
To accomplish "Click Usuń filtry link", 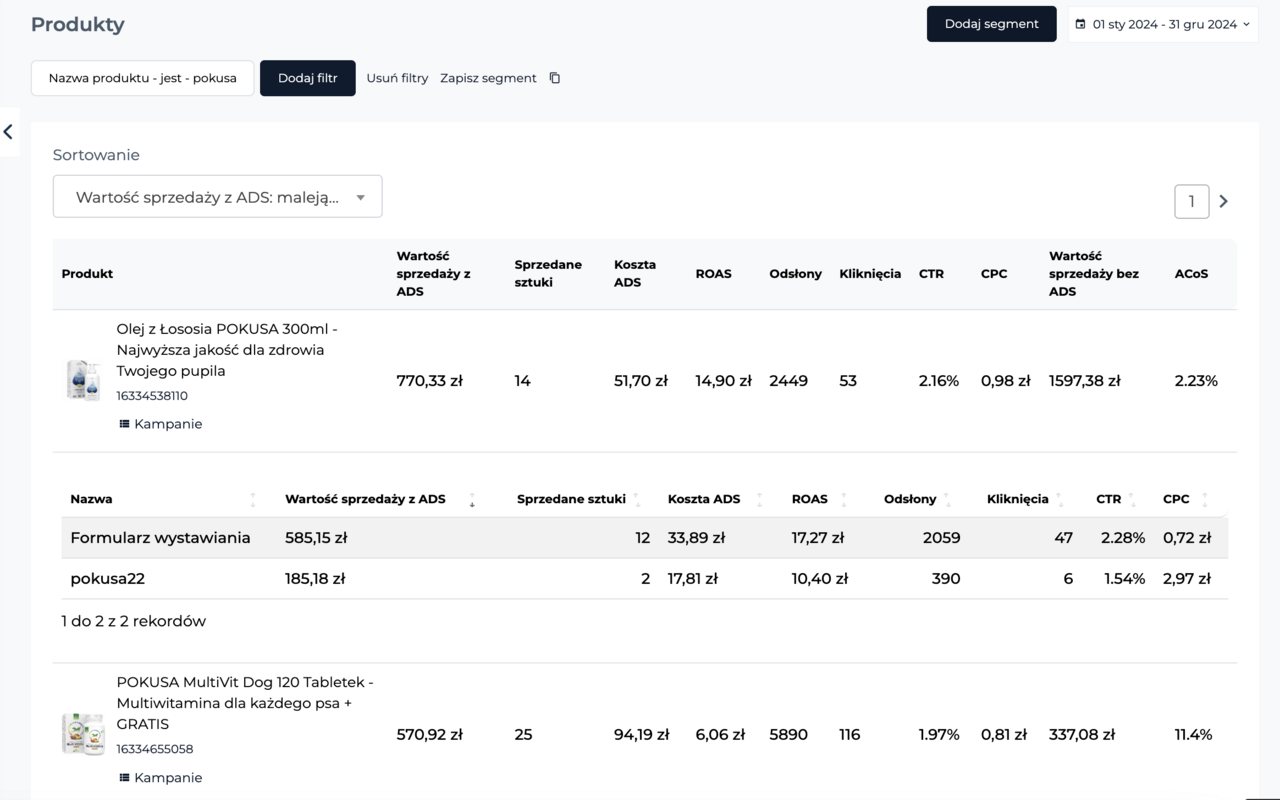I will (397, 78).
